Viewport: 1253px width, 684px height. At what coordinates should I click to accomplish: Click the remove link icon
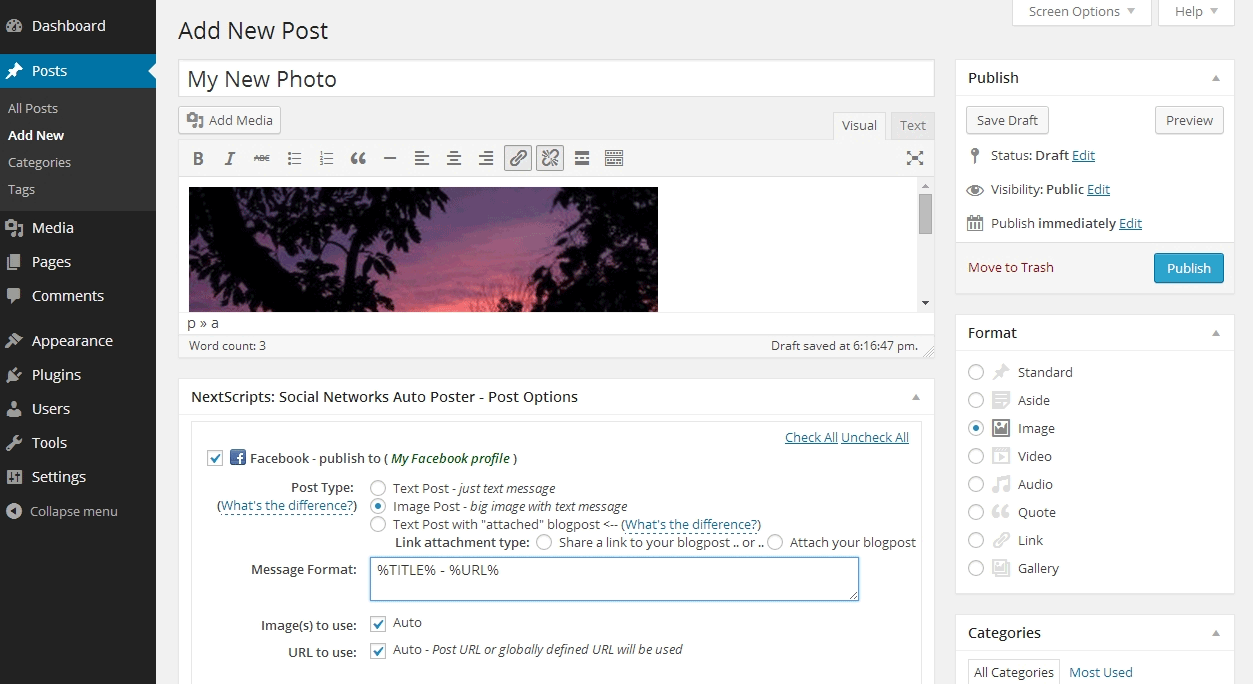[550, 158]
